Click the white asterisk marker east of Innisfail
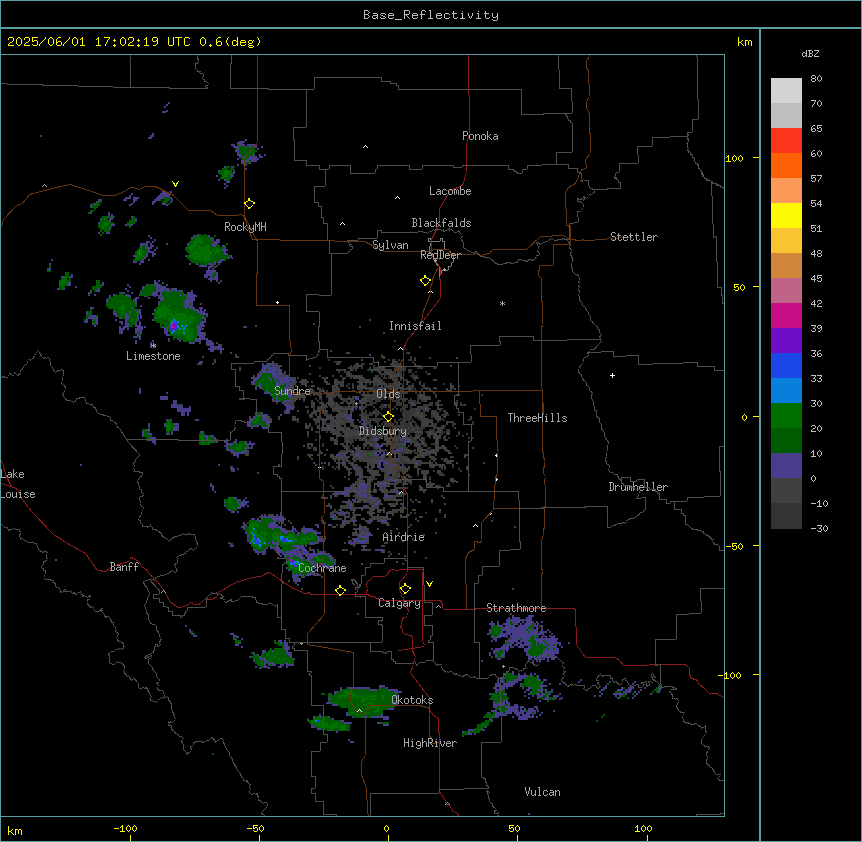Viewport: 862px width, 842px height. pyautogui.click(x=502, y=303)
